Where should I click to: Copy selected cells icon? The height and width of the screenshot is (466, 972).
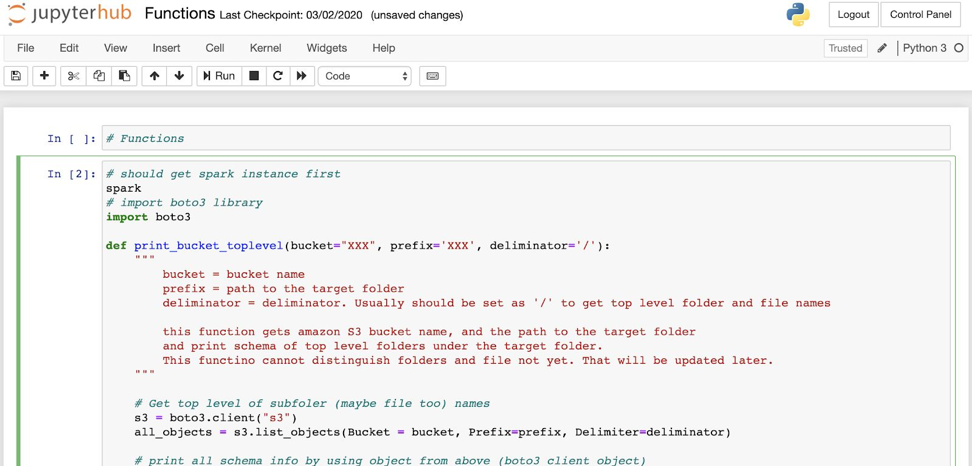pyautogui.click(x=99, y=76)
